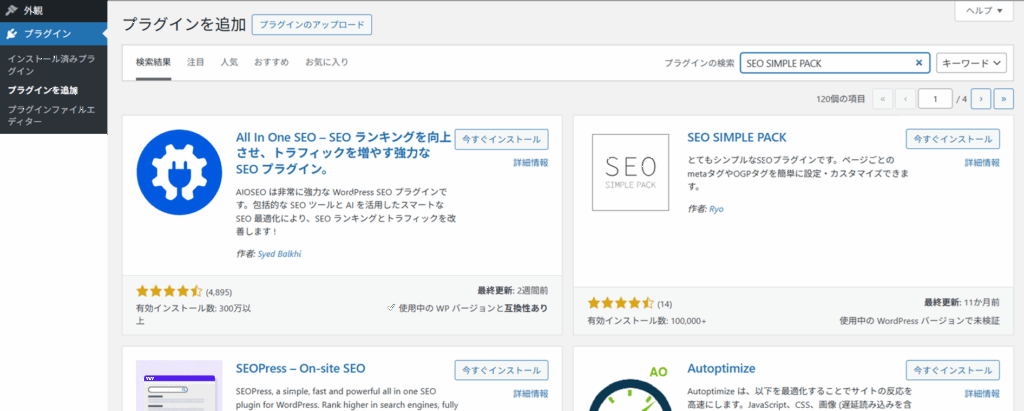This screenshot has width=1024, height=411.
Task: Install the SEO SIMPLE PACK plugin
Action: tap(952, 139)
